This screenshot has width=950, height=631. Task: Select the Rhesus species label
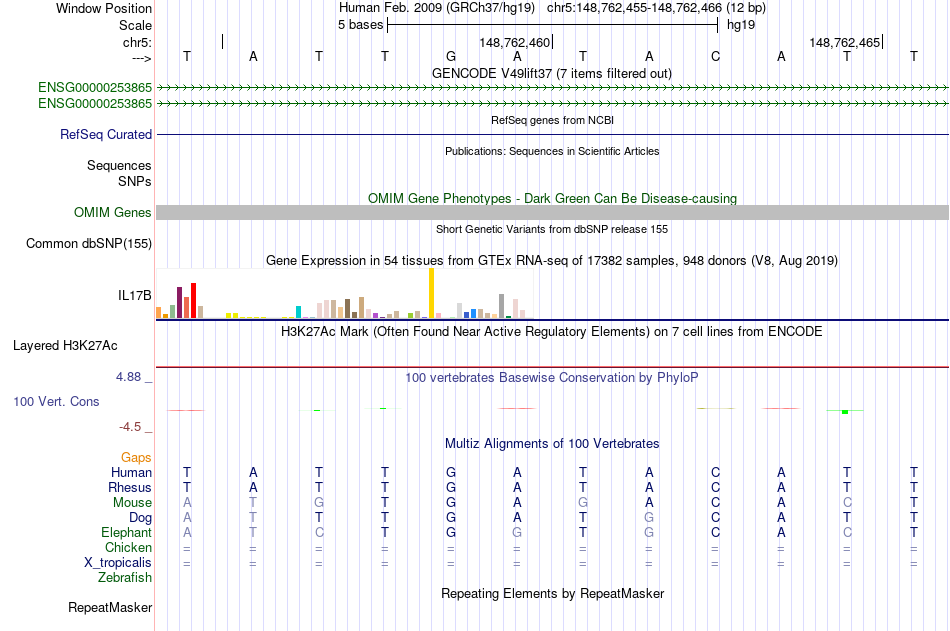click(130, 487)
